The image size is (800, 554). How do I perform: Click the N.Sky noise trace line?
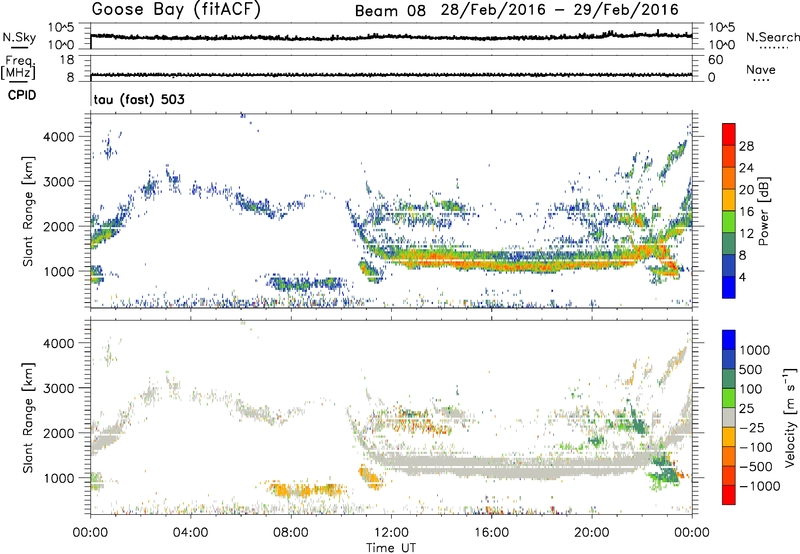[x=391, y=37]
